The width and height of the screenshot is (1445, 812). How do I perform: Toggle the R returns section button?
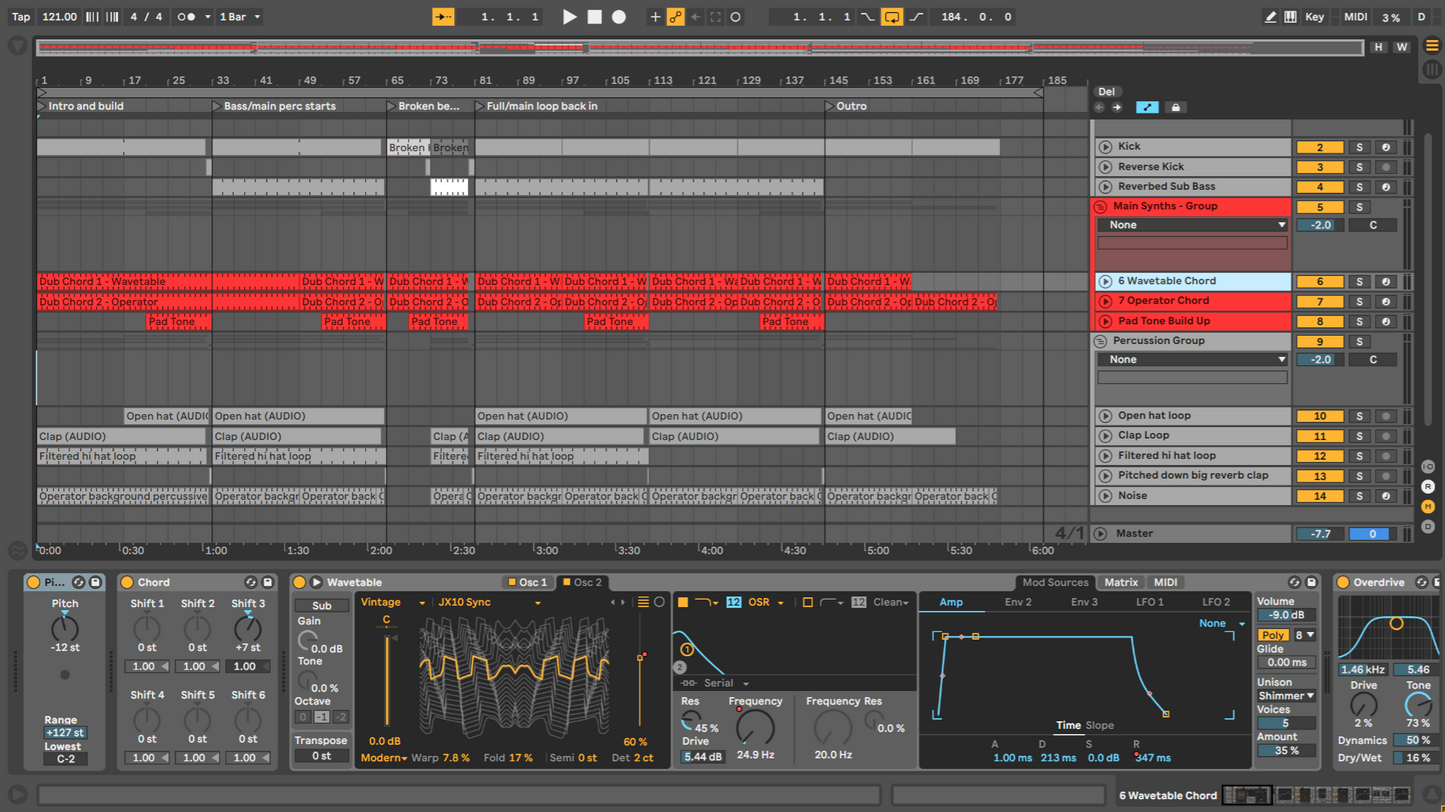click(1428, 487)
